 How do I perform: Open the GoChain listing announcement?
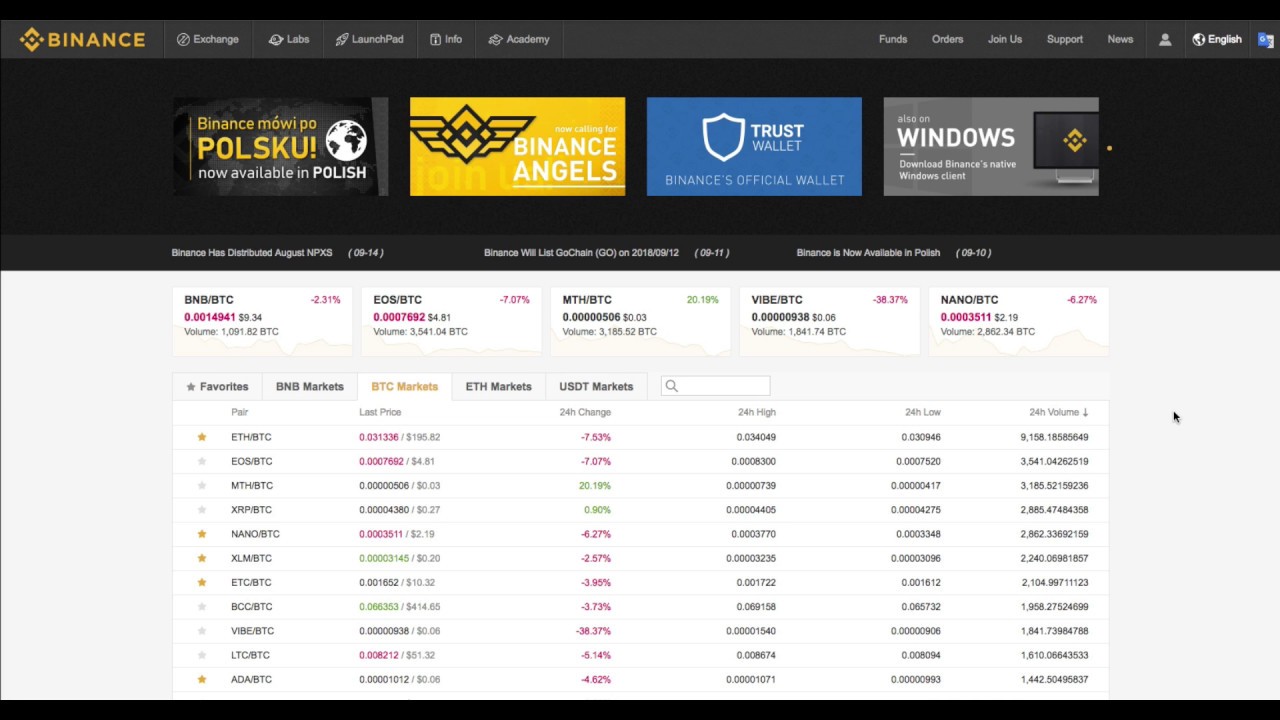pos(606,253)
